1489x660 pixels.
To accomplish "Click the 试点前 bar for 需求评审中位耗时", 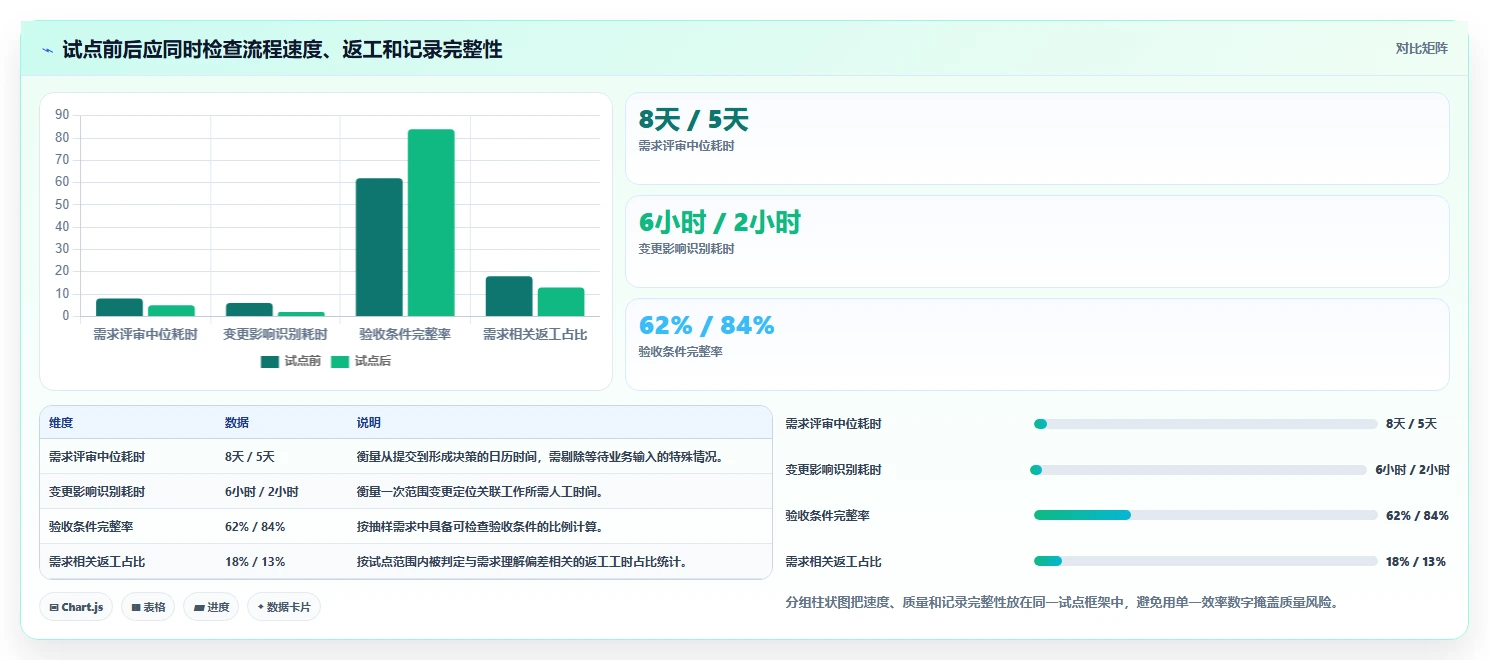I will (x=119, y=308).
